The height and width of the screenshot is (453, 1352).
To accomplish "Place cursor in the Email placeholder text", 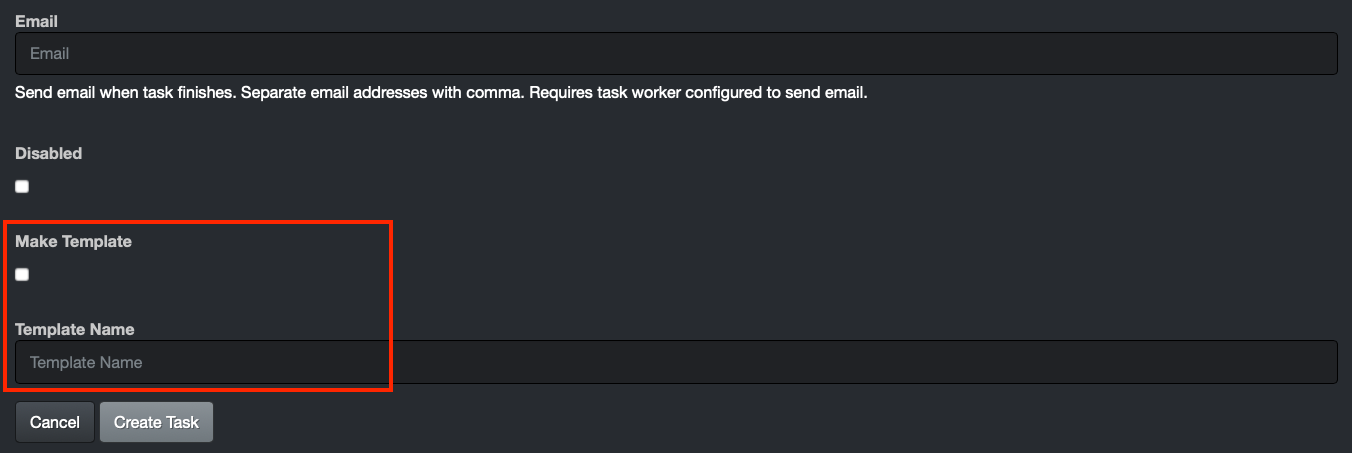I will click(49, 53).
